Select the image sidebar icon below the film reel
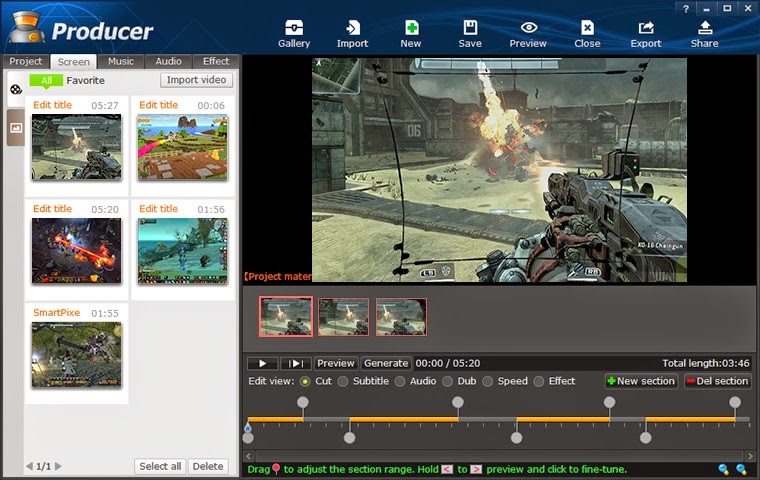The height and width of the screenshot is (480, 760). (16, 128)
